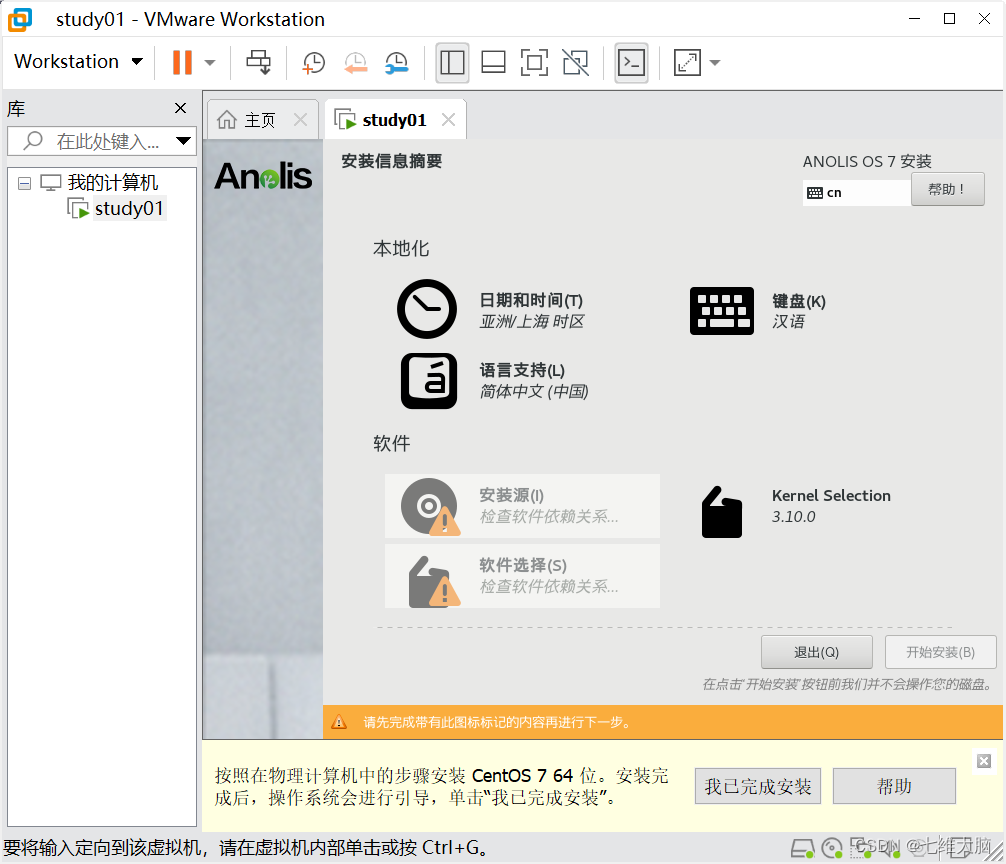Open Keyboard settings icon

722,311
